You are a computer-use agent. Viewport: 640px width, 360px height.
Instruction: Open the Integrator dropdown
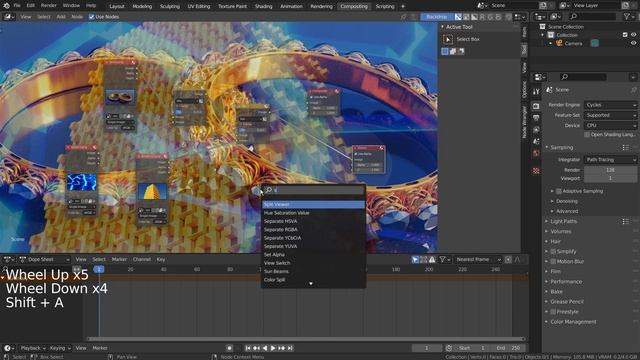click(611, 160)
